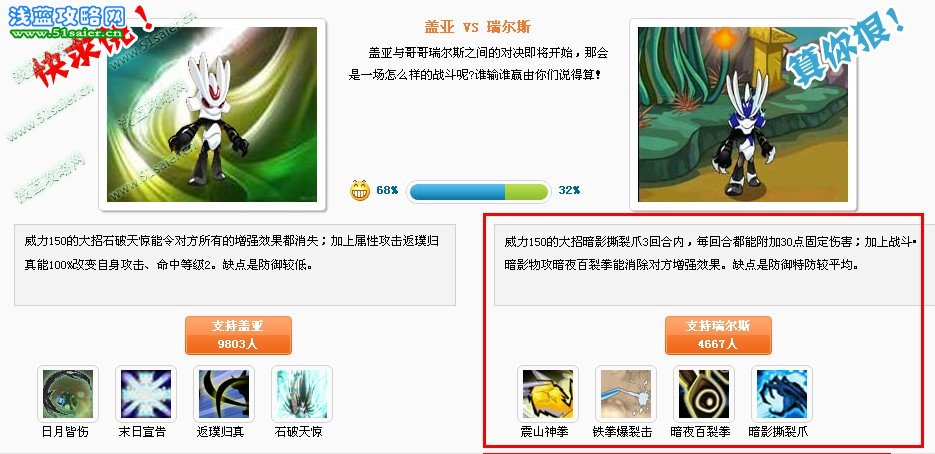Click 盖亚 skill description text box

pyautogui.click(x=235, y=265)
